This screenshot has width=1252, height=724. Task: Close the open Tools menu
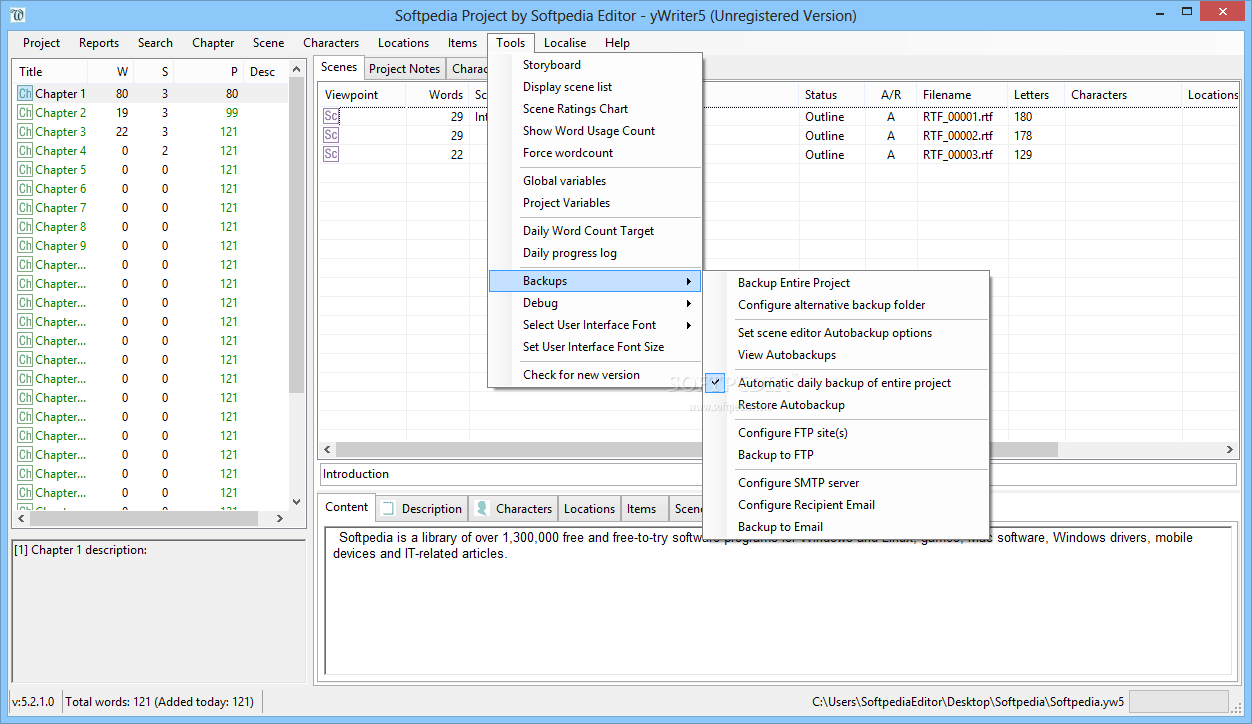511,43
